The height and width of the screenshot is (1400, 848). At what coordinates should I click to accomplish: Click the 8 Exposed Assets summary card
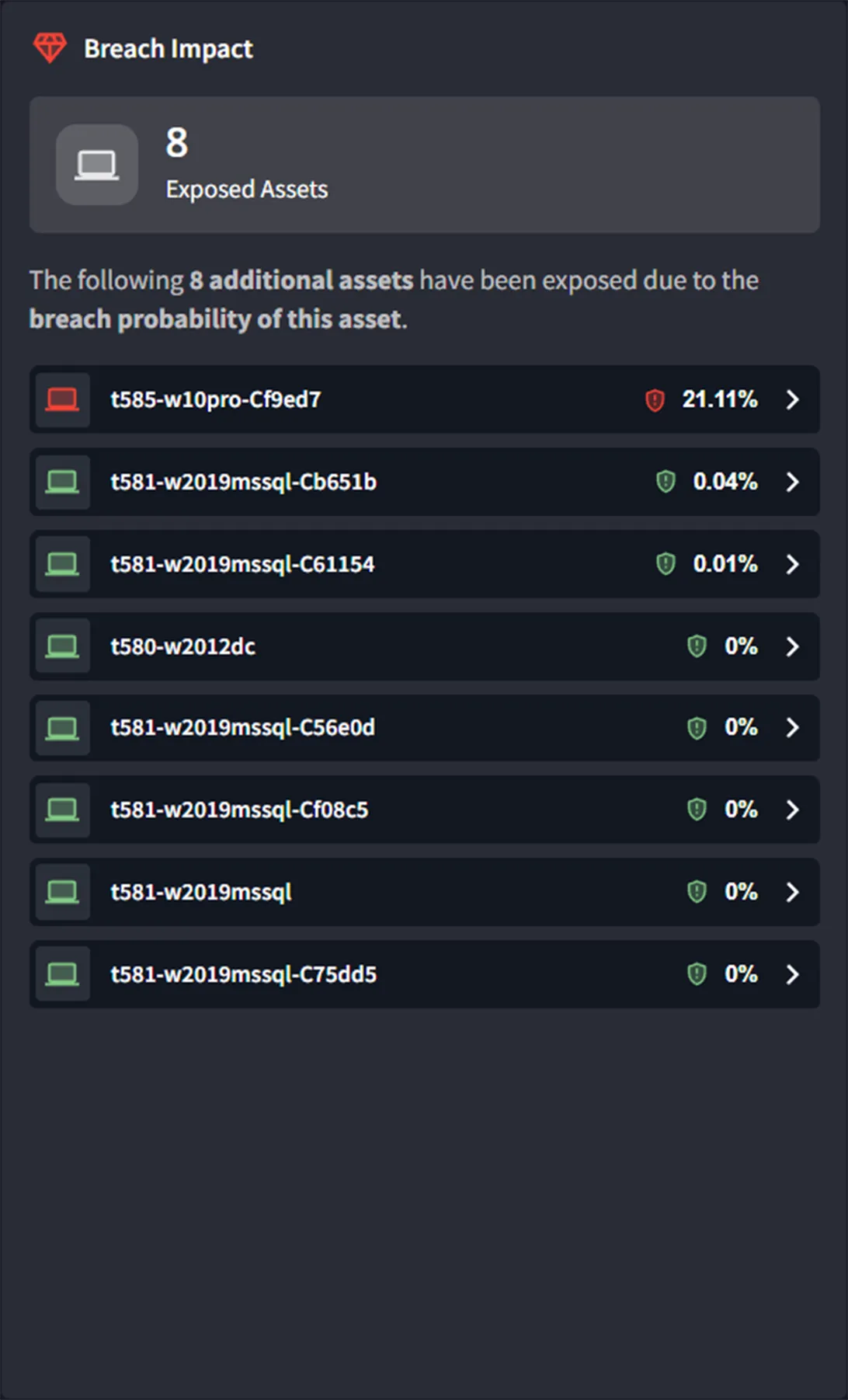(x=424, y=165)
